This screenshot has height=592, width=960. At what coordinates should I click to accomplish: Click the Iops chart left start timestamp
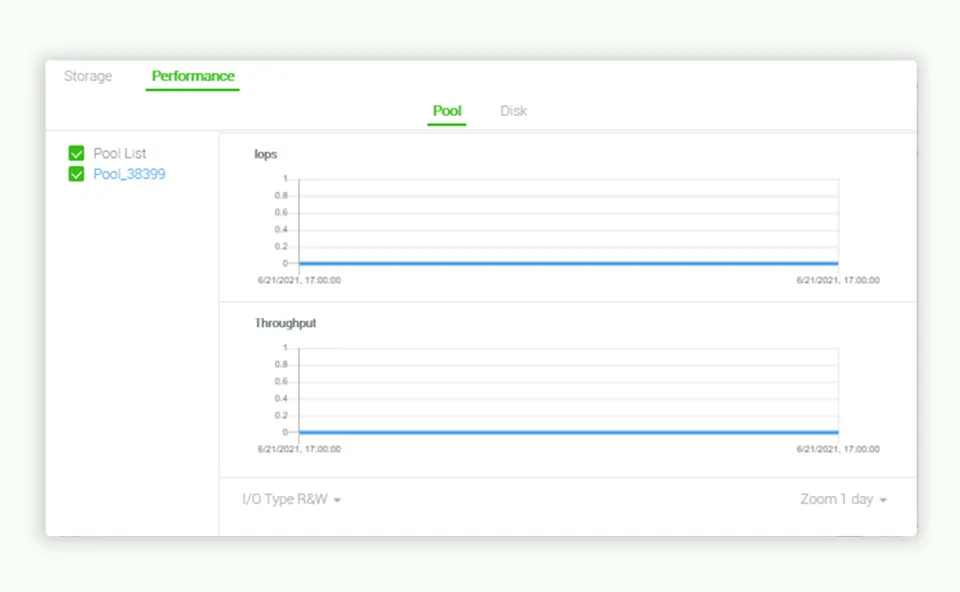pyautogui.click(x=299, y=280)
